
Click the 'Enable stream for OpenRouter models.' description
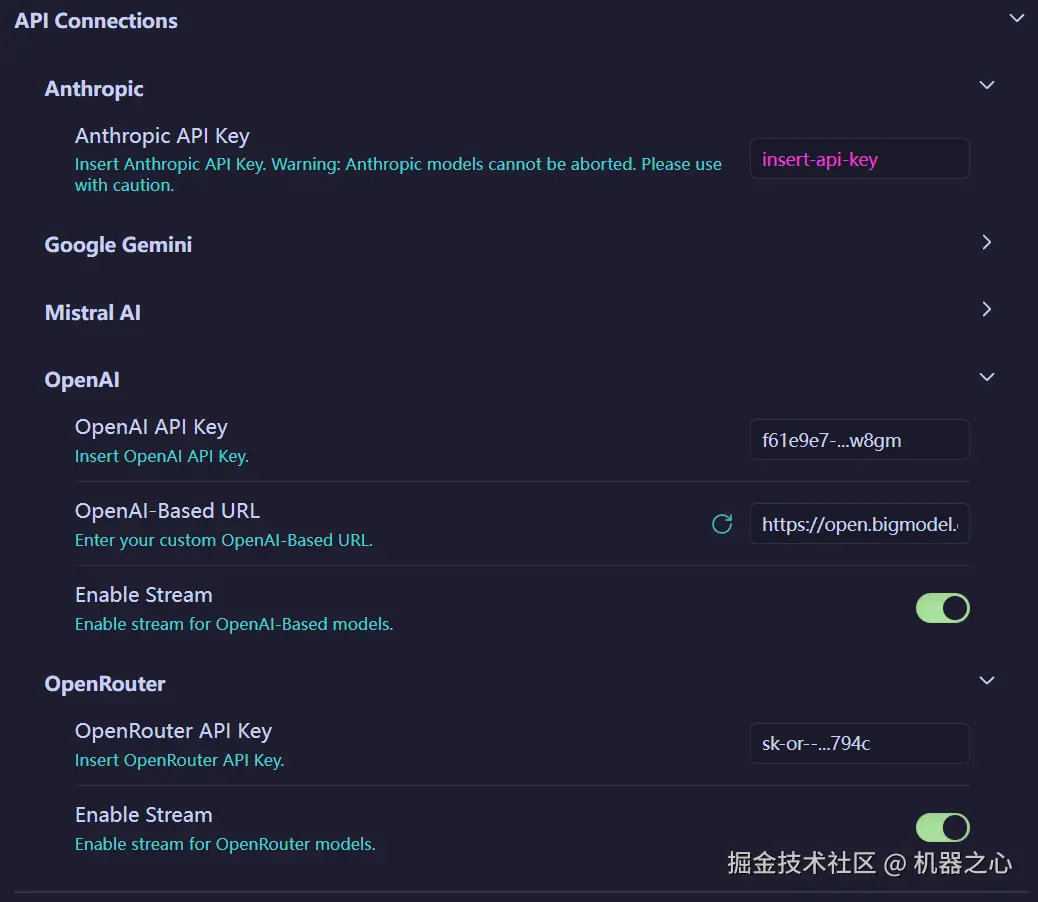pos(225,844)
